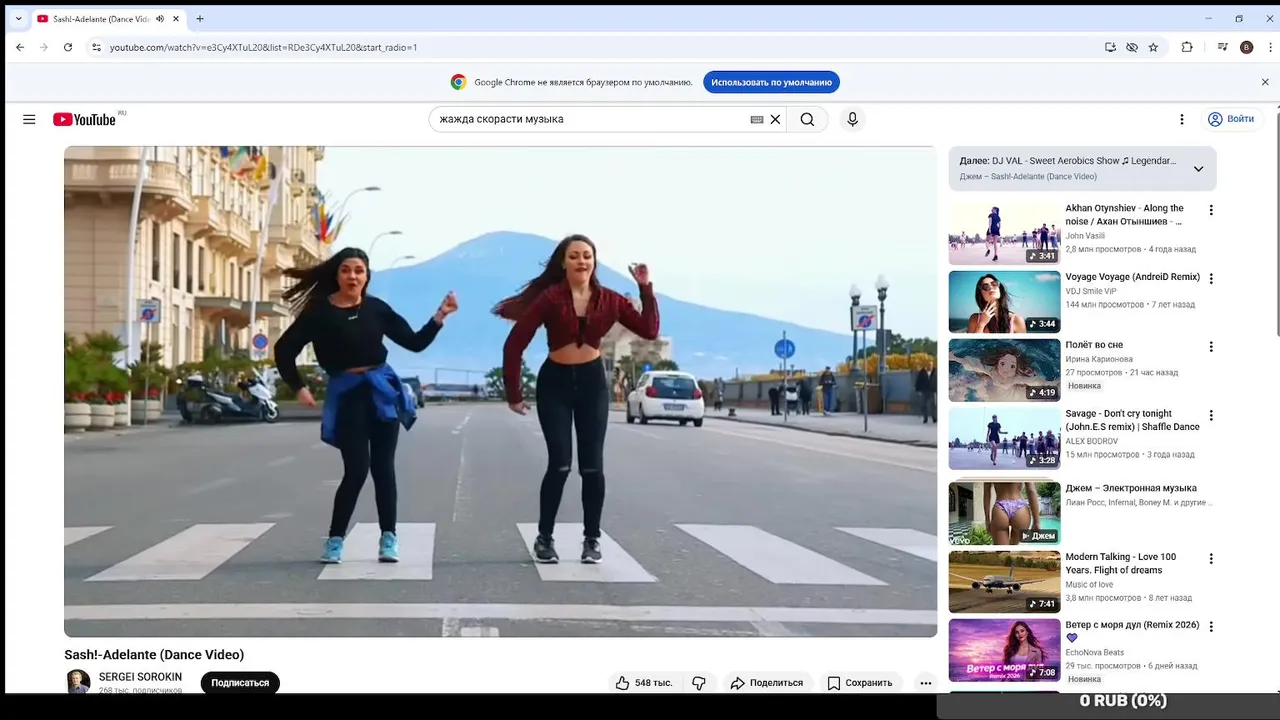1280x720 pixels.
Task: Open the SERGEI SOROKIN channel avatar
Action: 78,682
